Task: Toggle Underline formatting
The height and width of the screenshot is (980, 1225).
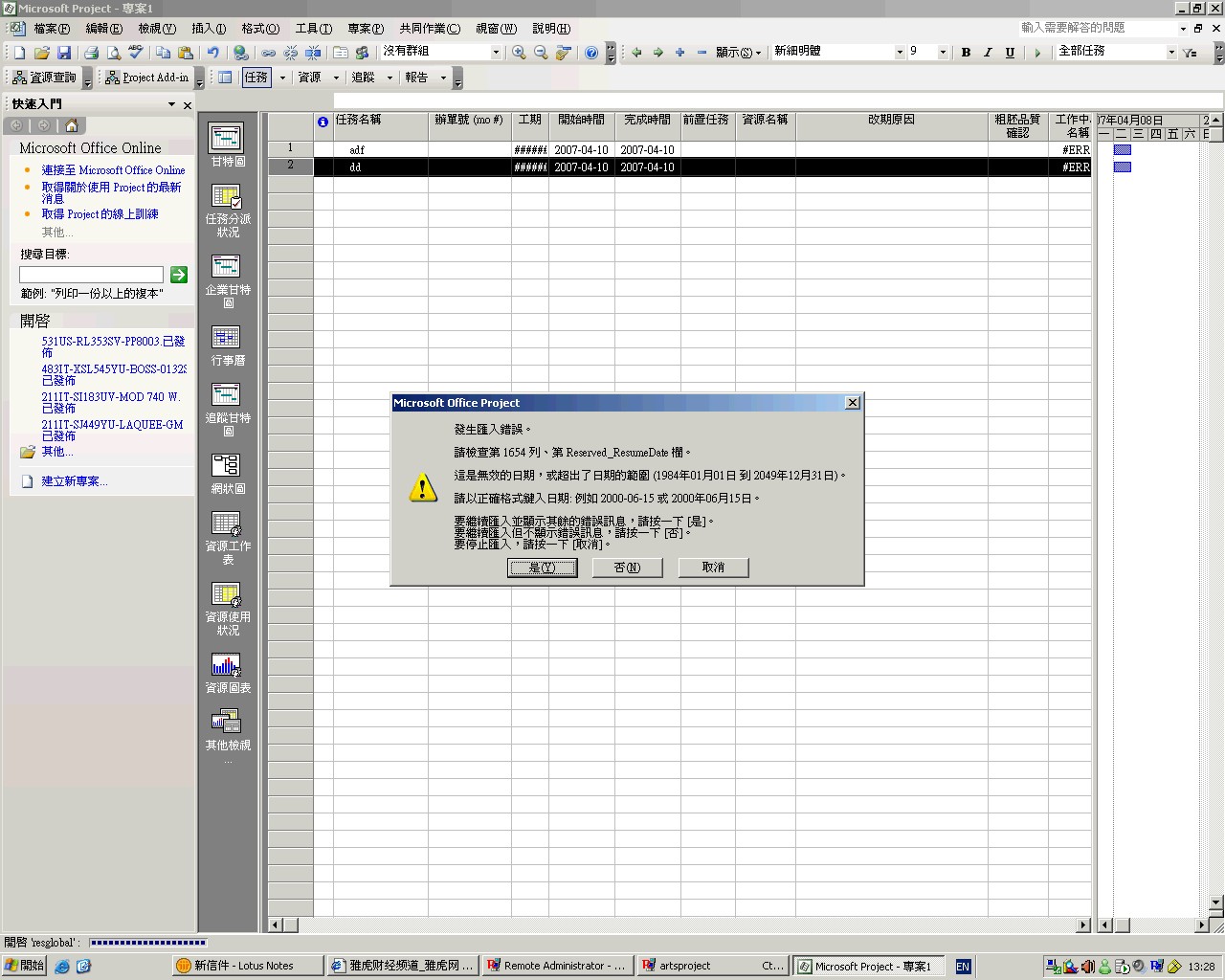Action: tap(1010, 53)
